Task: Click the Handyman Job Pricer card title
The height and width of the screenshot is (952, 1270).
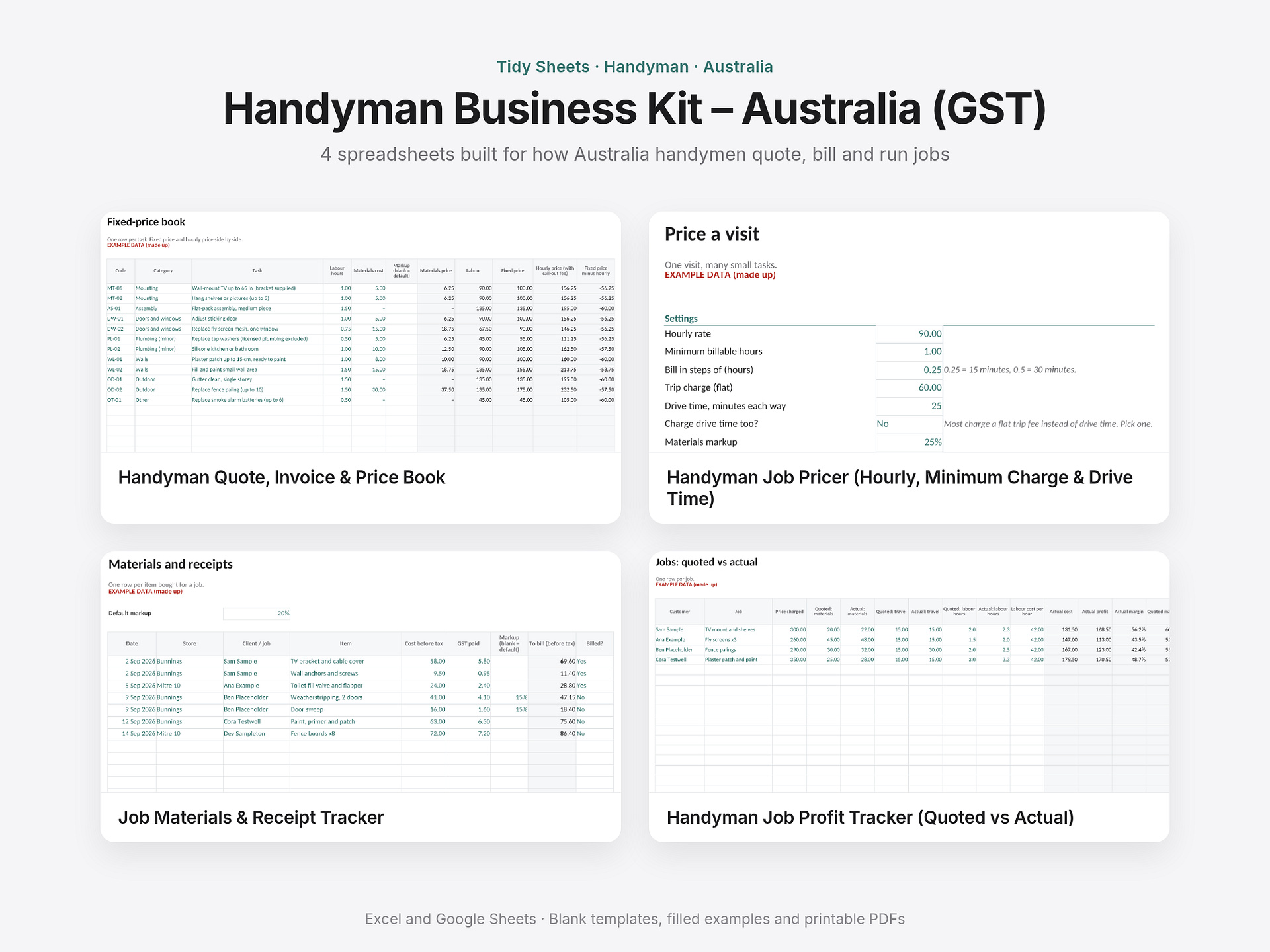Action: pyautogui.click(x=900, y=488)
